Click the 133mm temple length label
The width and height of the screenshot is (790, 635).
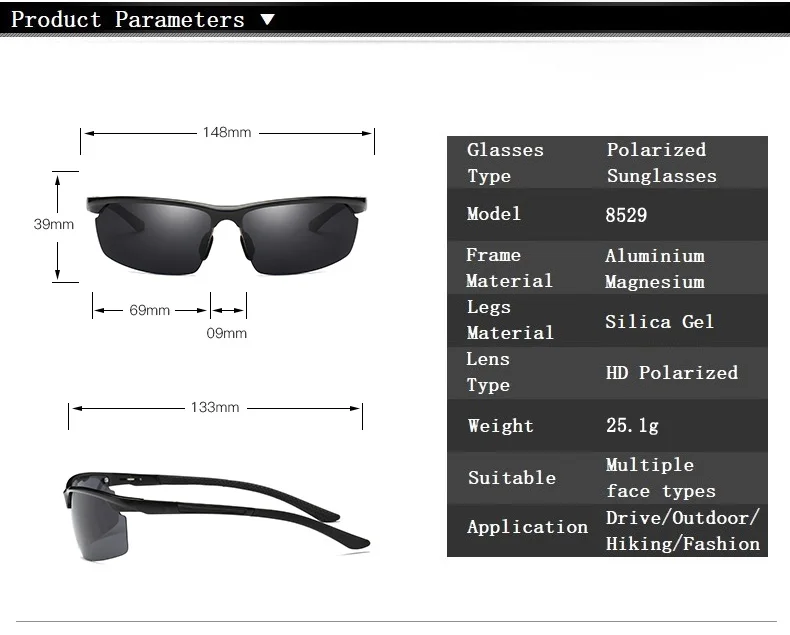215,407
